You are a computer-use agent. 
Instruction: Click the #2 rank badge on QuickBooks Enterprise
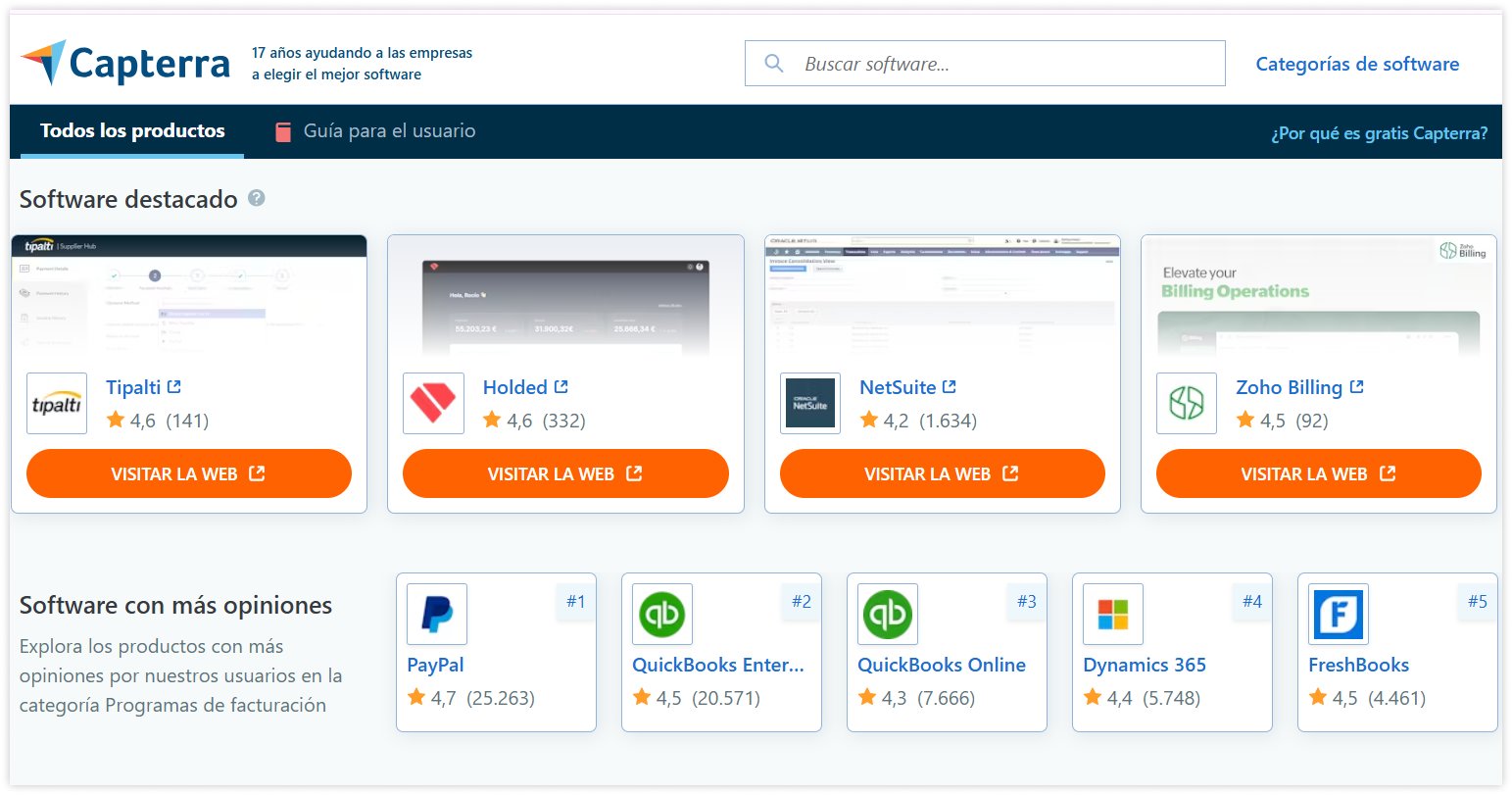coord(801,601)
